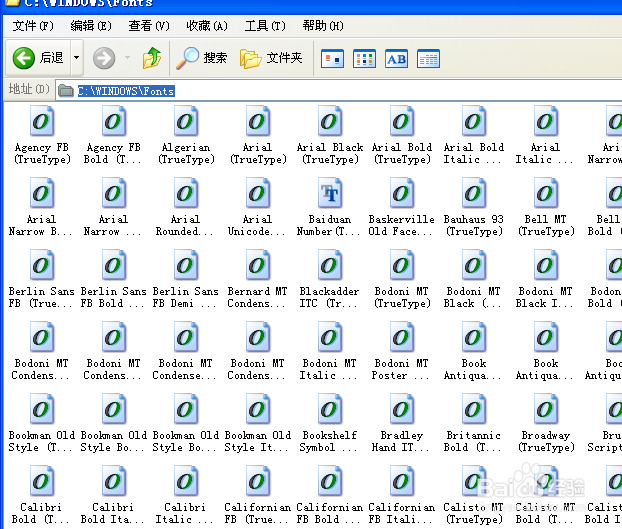622x529 pixels.
Task: Select Bauhaus 93 (TrueType) font icon
Action: (474, 193)
